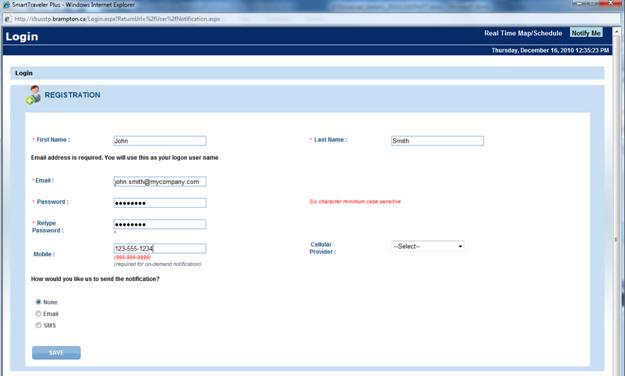Click into the Last Name field

click(x=437, y=140)
